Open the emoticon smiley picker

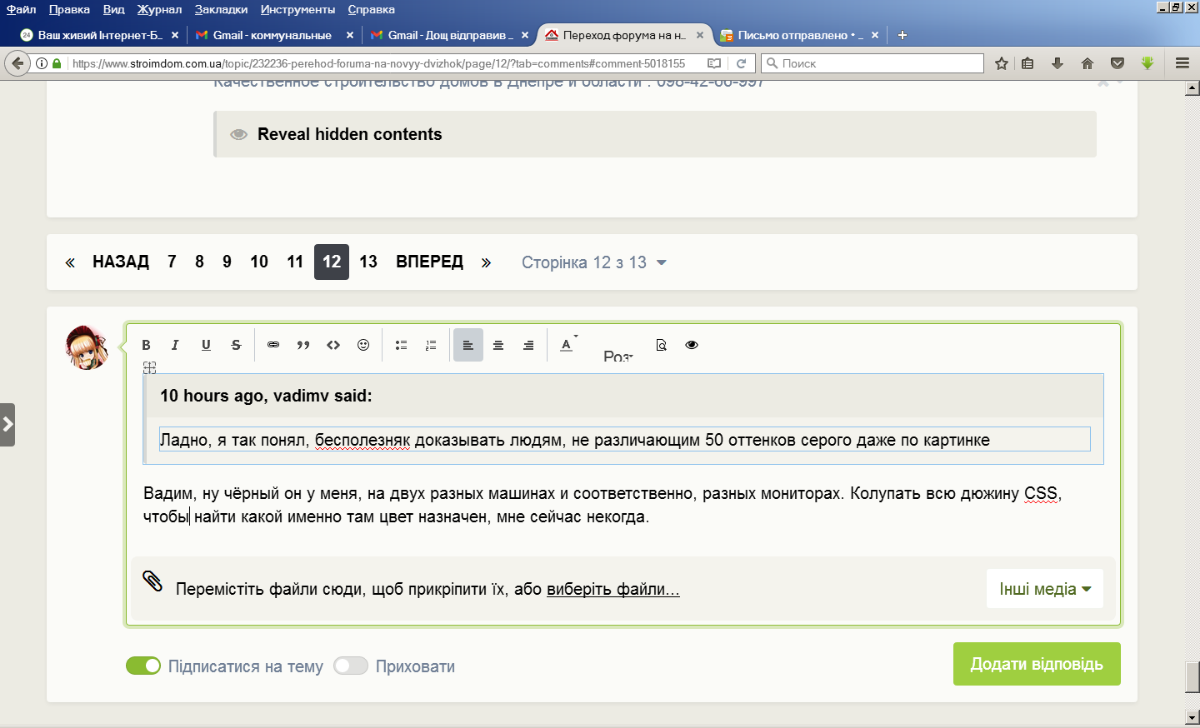point(363,345)
